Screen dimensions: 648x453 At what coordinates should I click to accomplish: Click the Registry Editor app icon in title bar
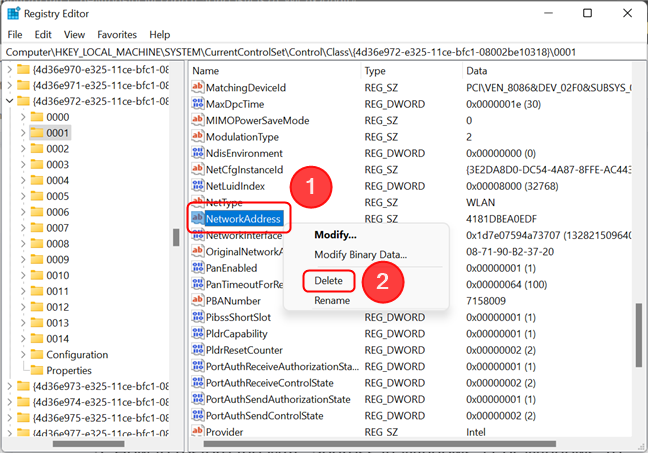pos(14,13)
